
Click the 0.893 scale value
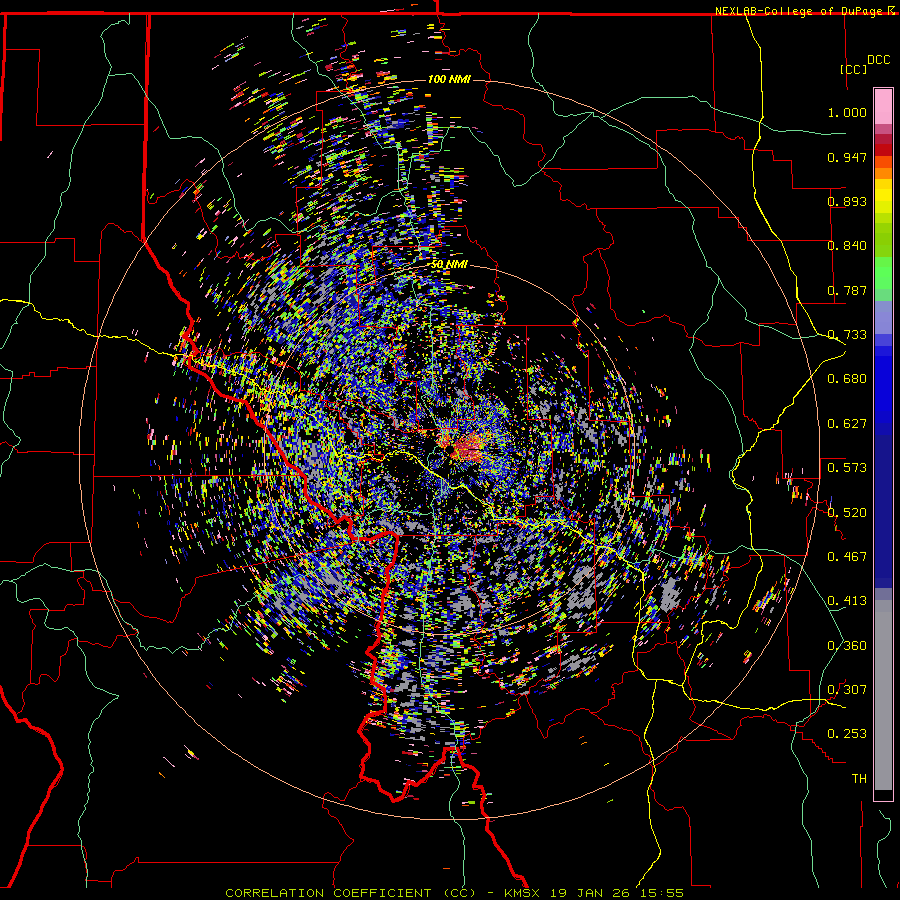pos(847,201)
